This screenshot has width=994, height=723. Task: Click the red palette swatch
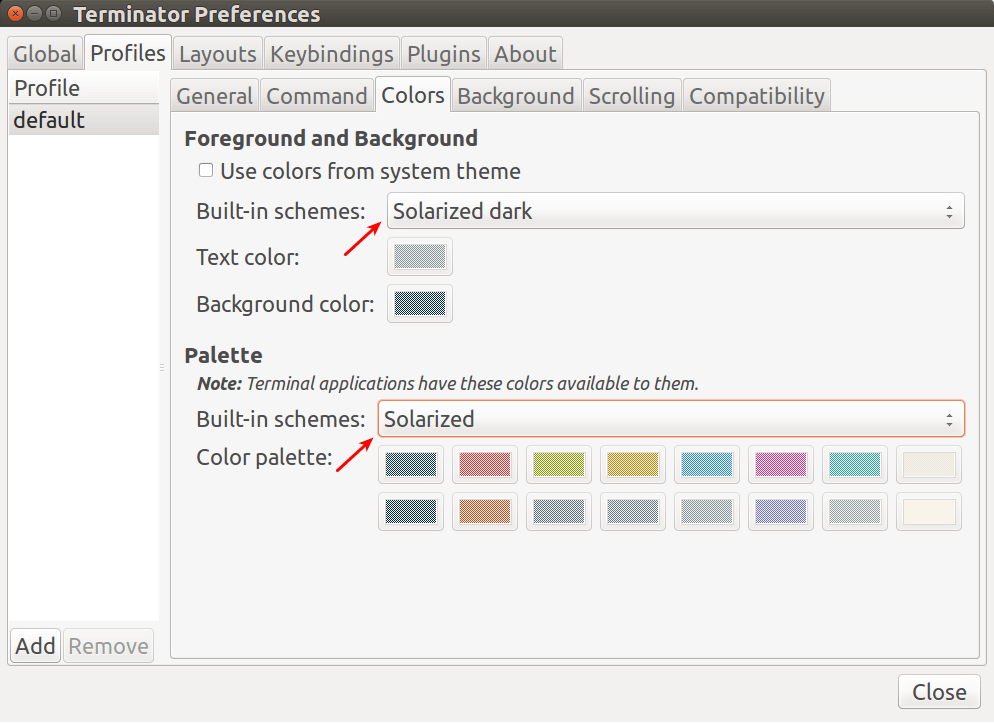point(485,464)
